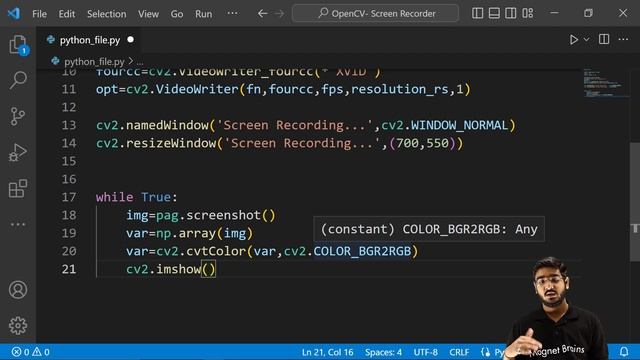Expand the breadcrumb ellipsis after python_file.py

140,62
